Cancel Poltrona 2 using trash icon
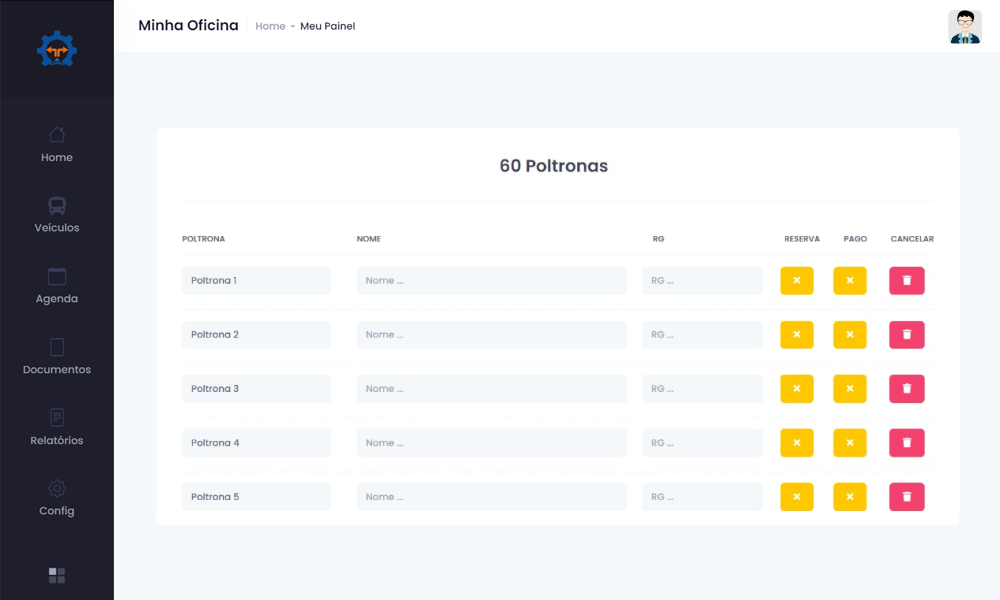 907,335
